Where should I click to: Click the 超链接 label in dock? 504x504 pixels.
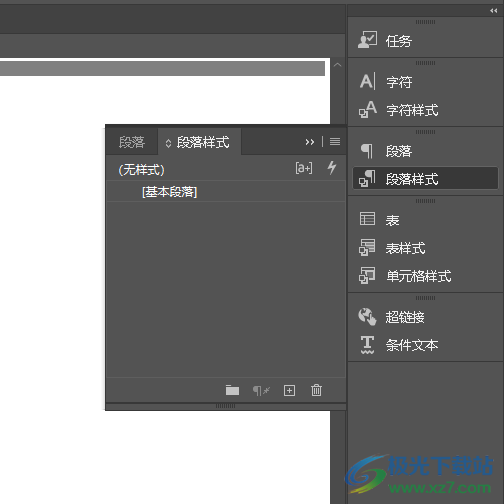(405, 317)
